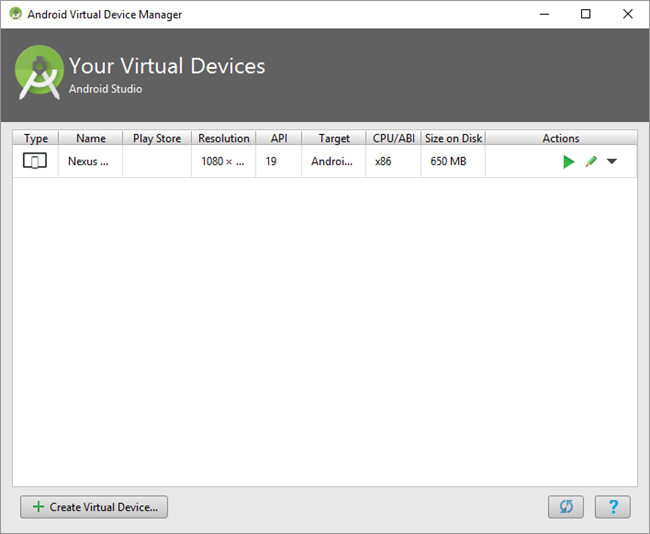Select the '650 MB' size cell
Screen dimensions: 650x534
(454, 161)
